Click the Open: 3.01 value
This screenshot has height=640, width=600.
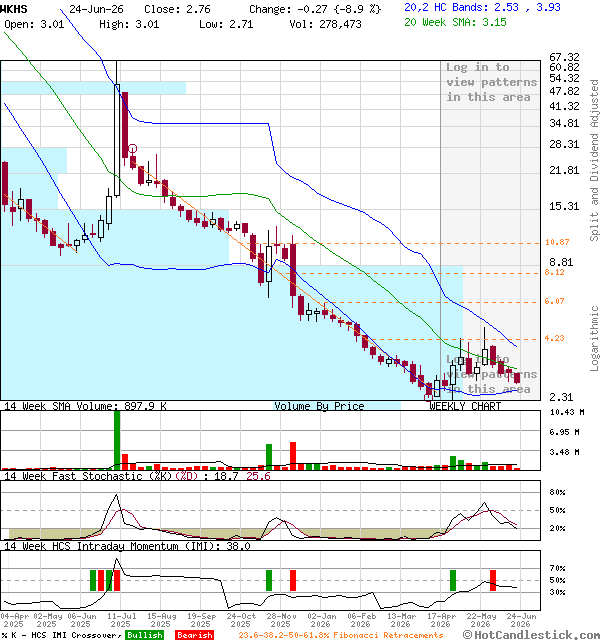click(x=34, y=24)
